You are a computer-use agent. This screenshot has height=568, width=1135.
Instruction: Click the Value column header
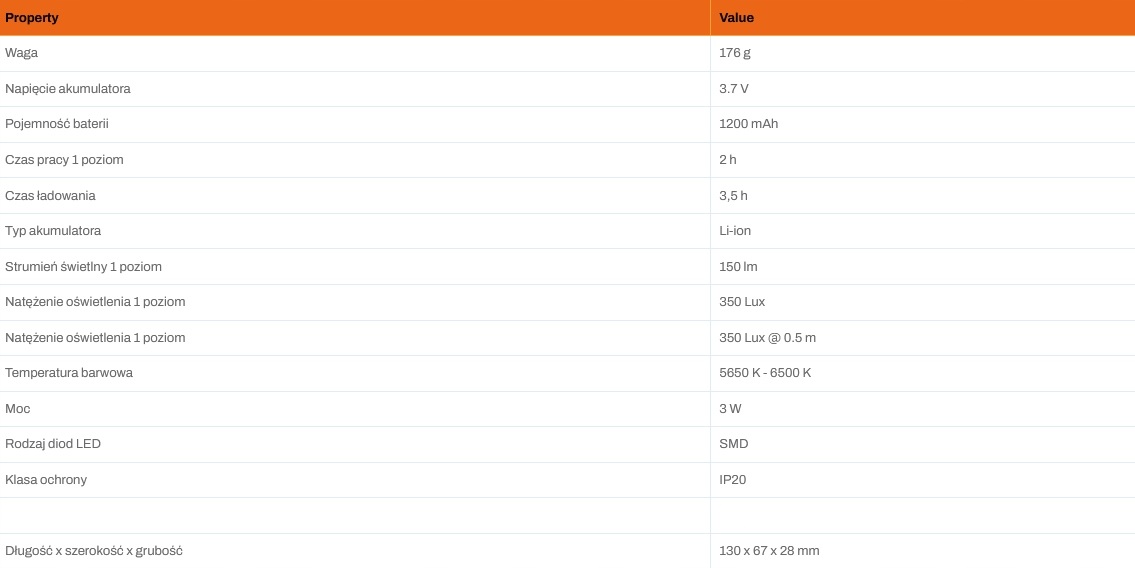737,18
